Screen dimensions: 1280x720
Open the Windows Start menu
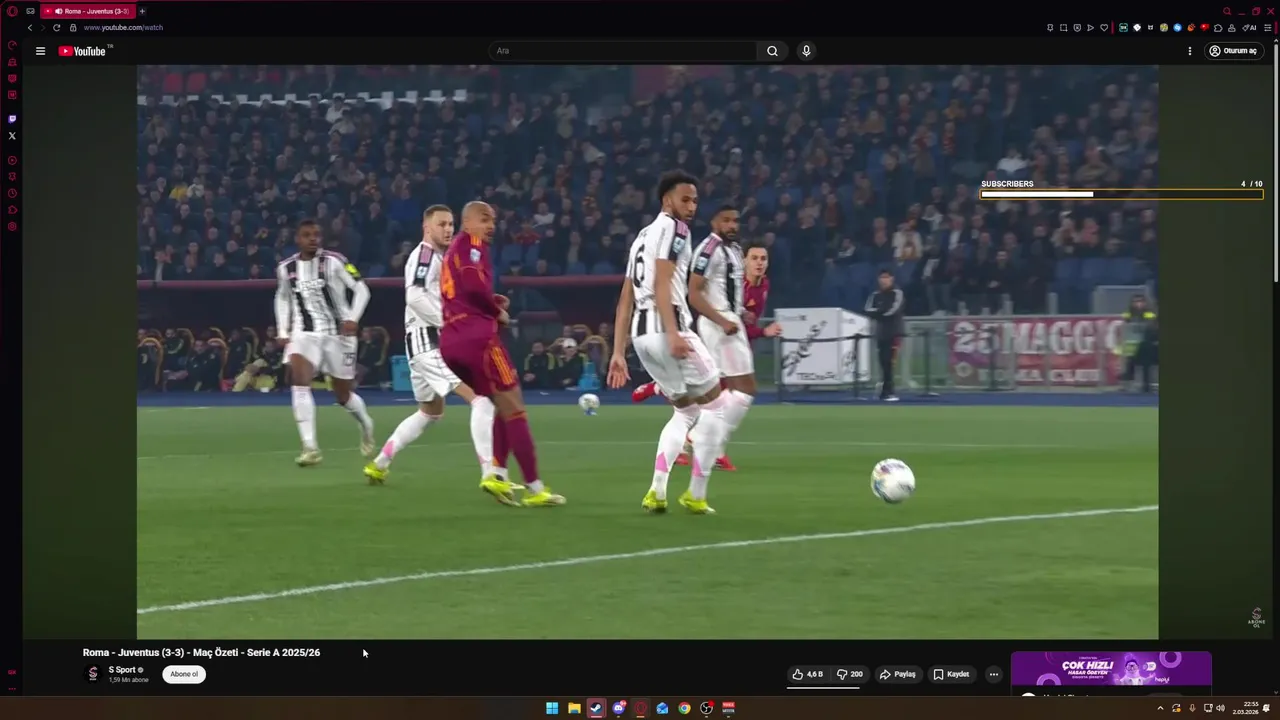tap(552, 708)
